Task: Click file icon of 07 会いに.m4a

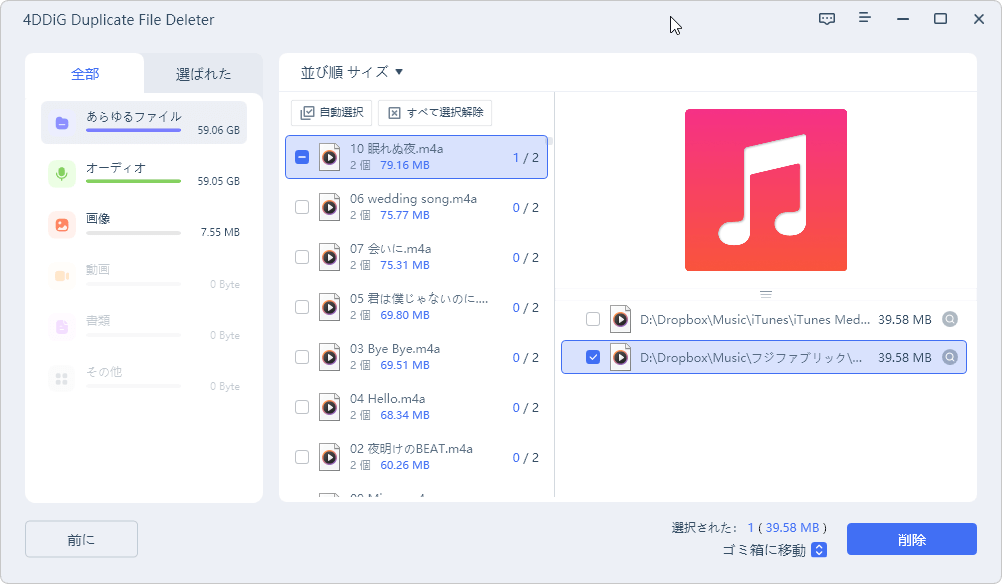Action: click(330, 257)
